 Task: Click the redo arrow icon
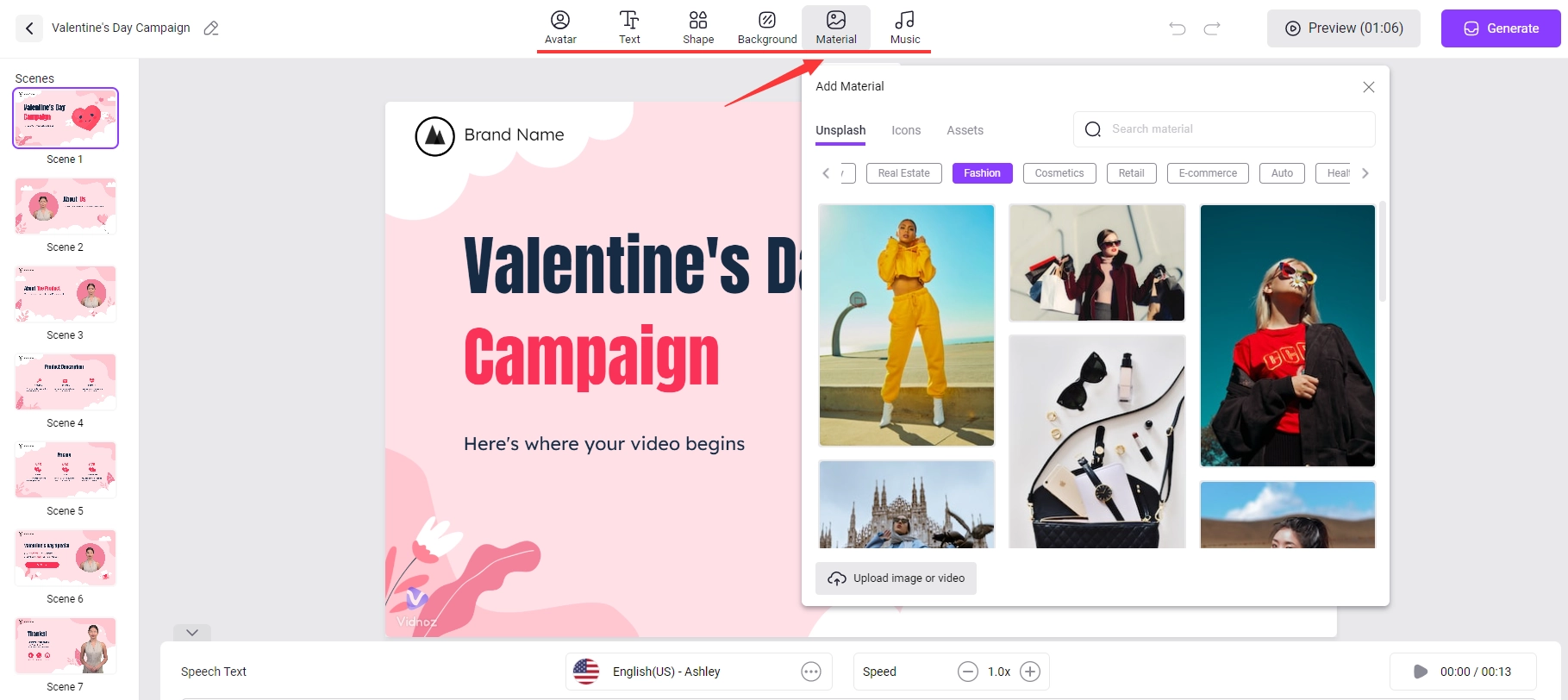click(x=1212, y=28)
